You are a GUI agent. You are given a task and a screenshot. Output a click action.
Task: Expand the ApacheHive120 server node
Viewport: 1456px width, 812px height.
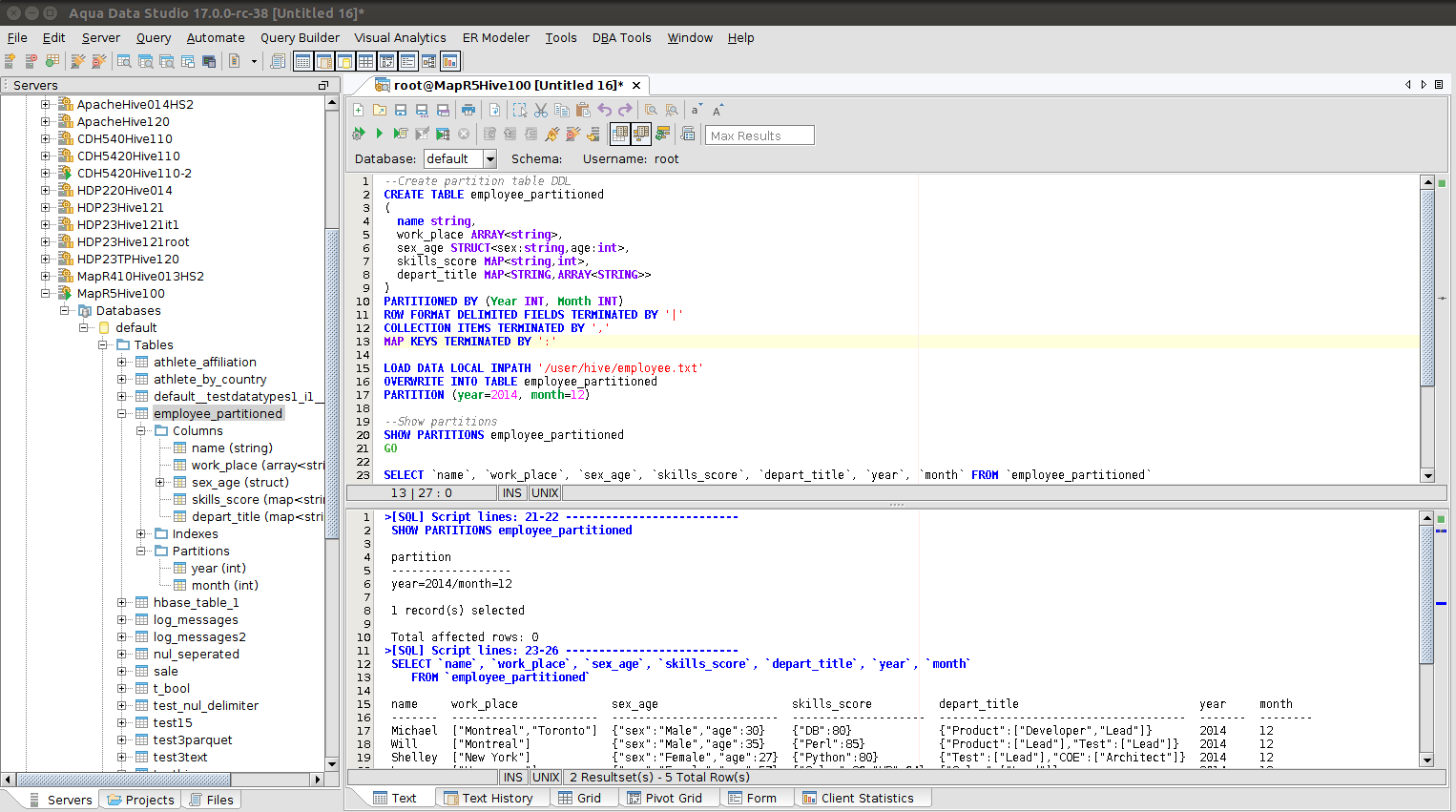tap(45, 122)
